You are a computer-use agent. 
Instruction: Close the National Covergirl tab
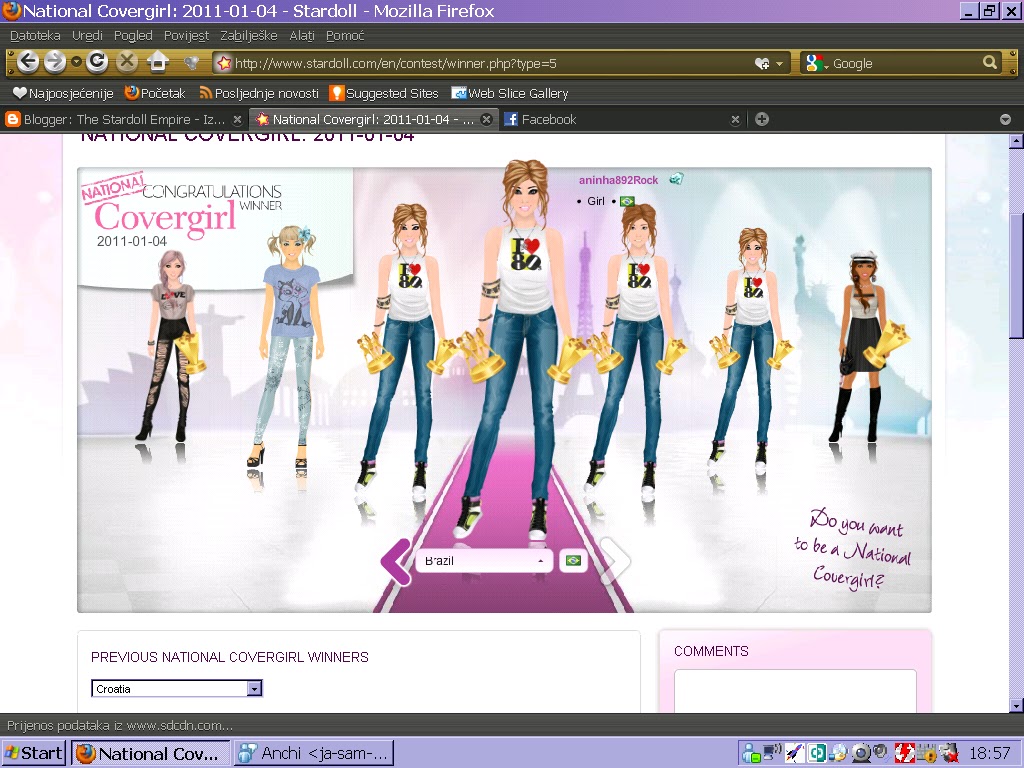click(x=487, y=120)
